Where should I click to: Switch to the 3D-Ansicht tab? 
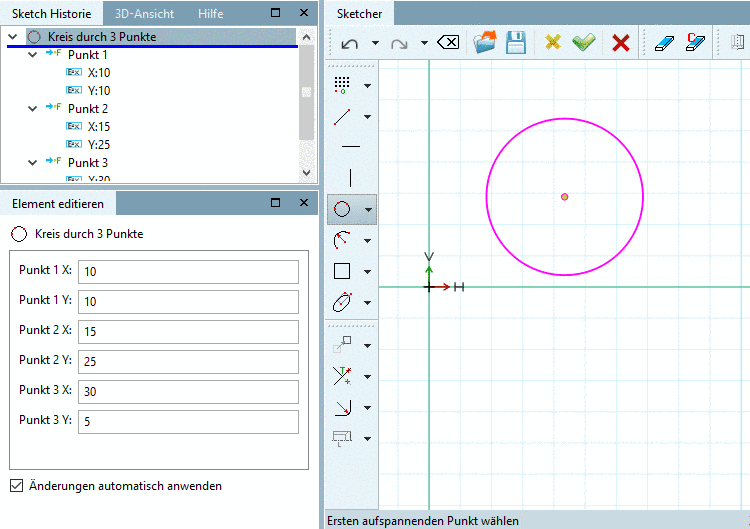[144, 14]
